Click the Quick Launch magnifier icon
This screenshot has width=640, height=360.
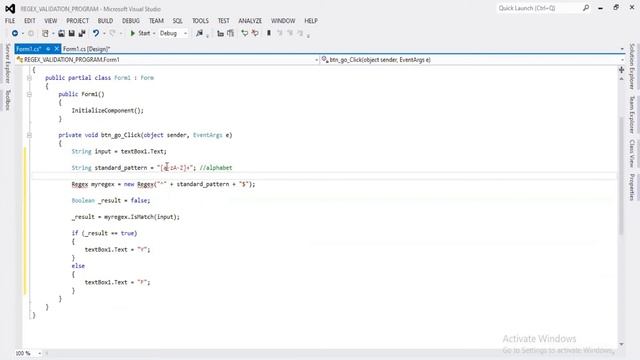click(x=586, y=8)
